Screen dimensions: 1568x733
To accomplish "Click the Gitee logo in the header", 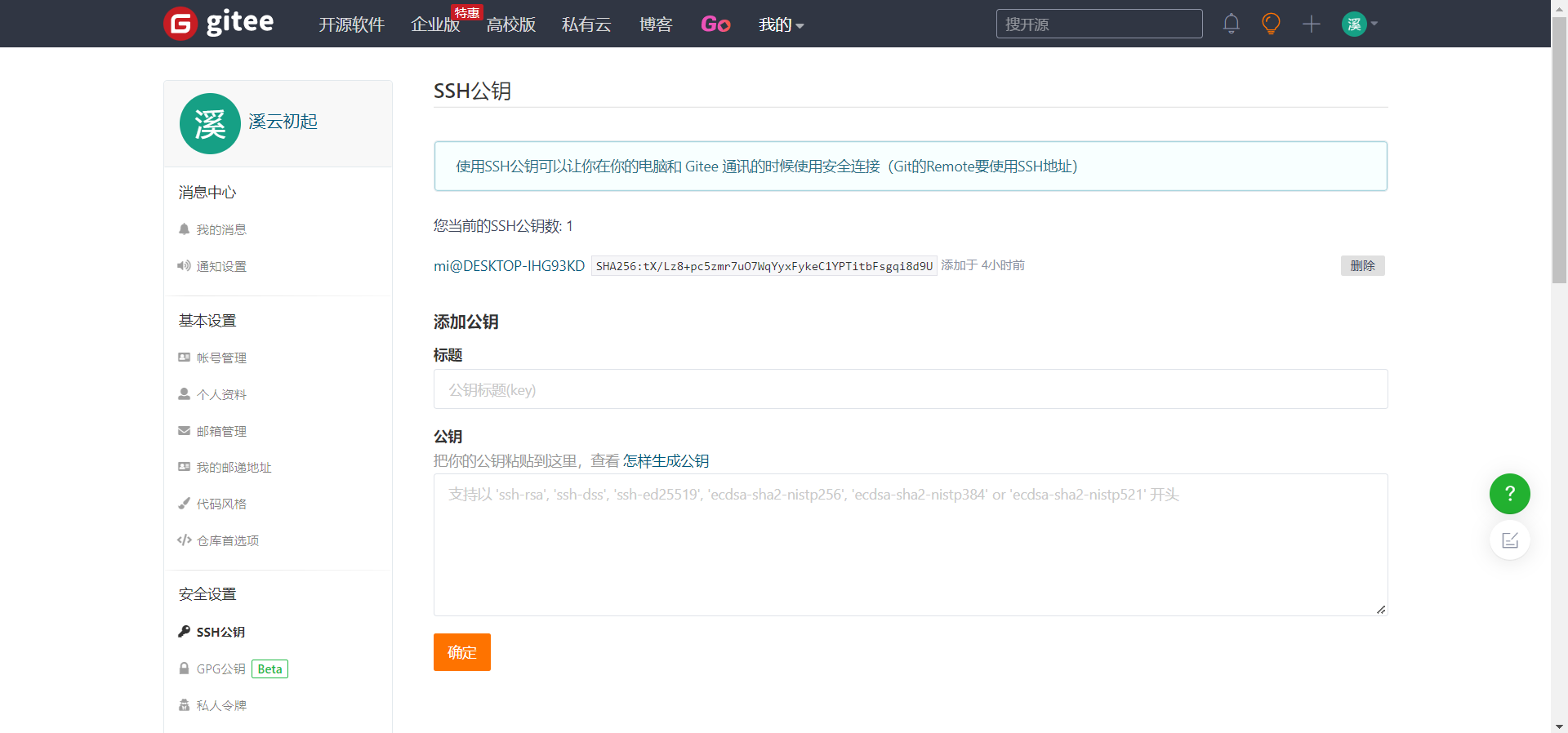I will coord(219,23).
